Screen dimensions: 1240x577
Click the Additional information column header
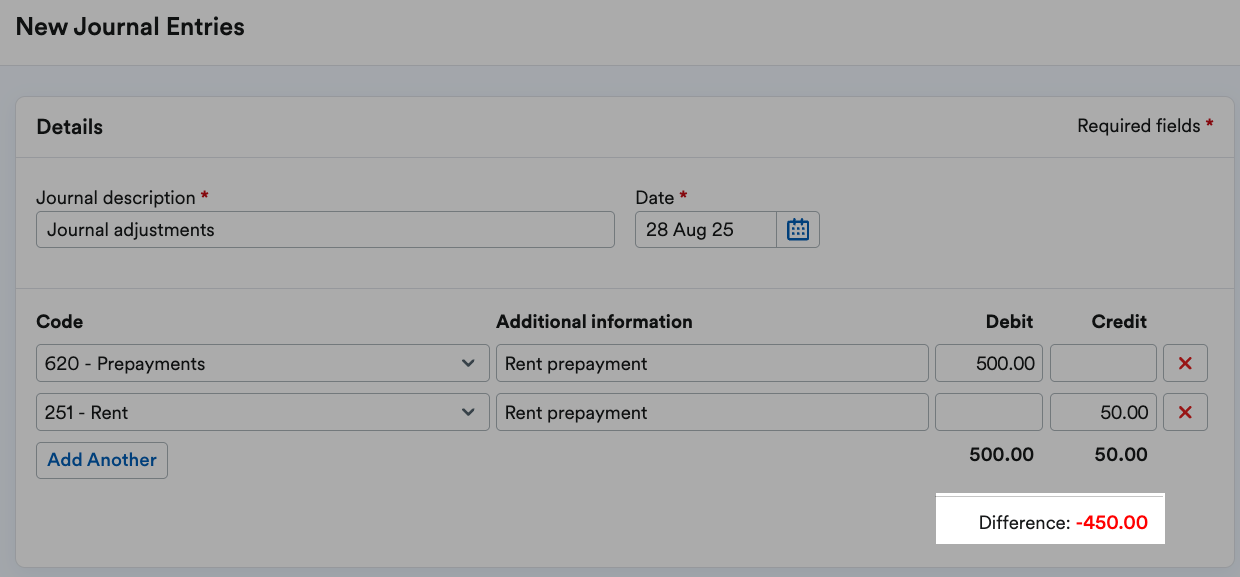click(x=594, y=322)
